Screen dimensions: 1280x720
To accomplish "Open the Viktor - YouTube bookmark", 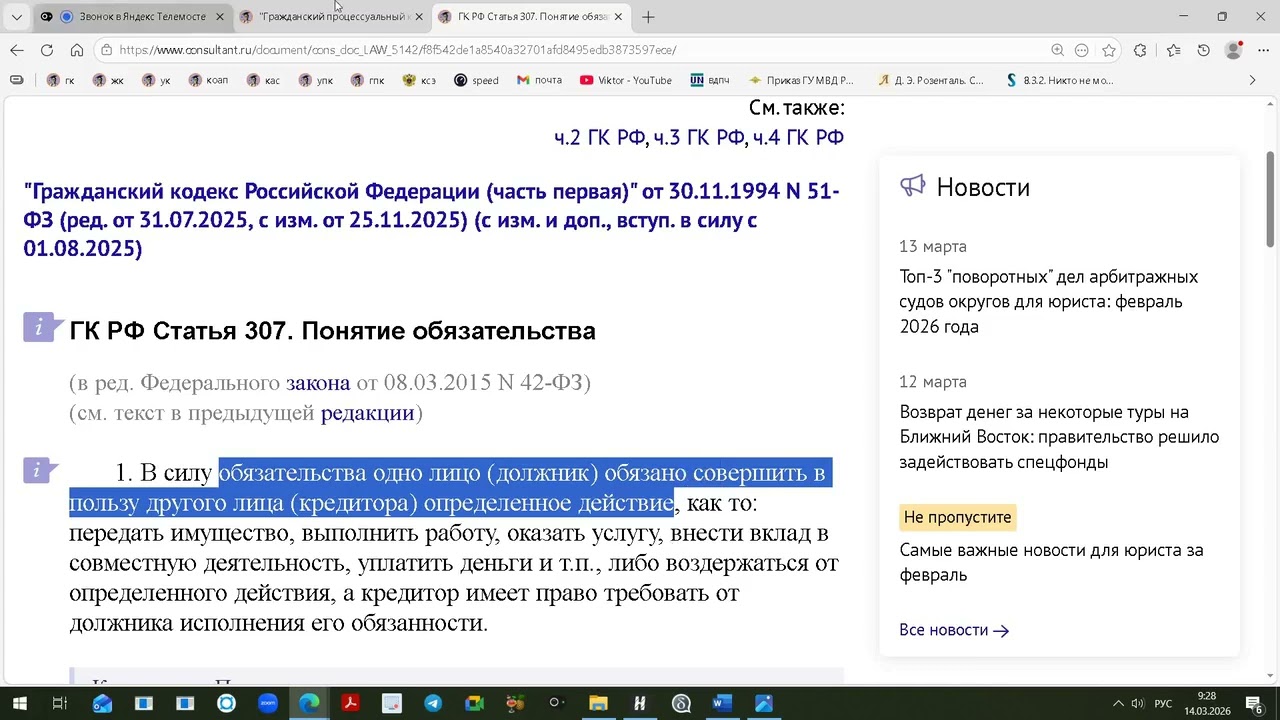I will (x=625, y=80).
